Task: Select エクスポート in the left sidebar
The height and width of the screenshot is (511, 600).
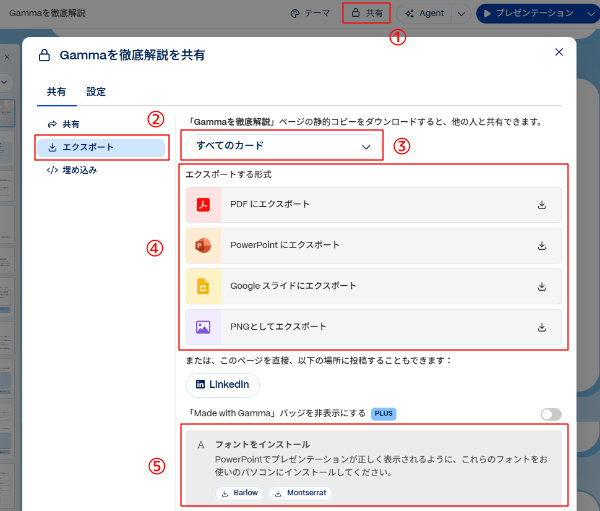Action: point(101,147)
